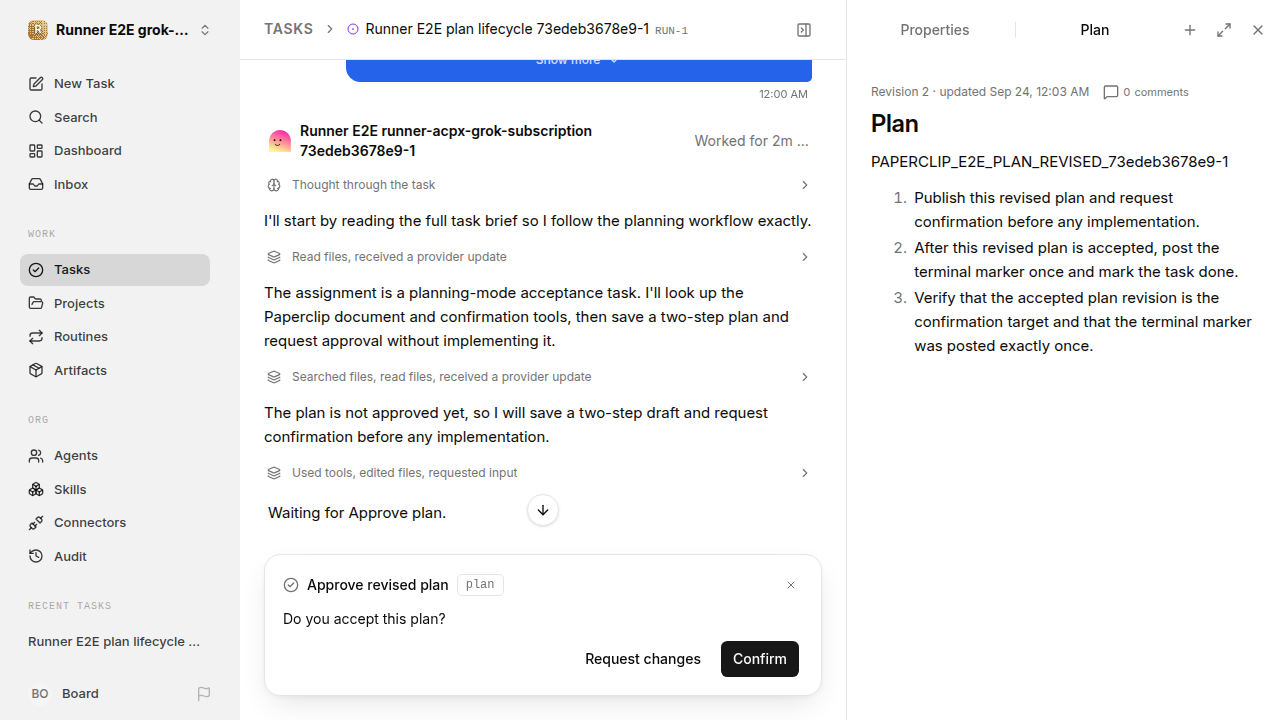Expand the 'Thought through the task' step
Screen dimensions: 1280x720
click(539, 185)
